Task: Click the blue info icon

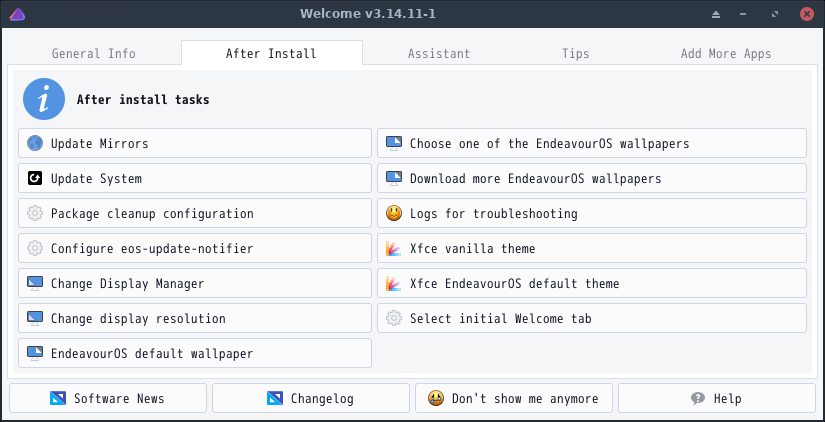Action: 44,99
